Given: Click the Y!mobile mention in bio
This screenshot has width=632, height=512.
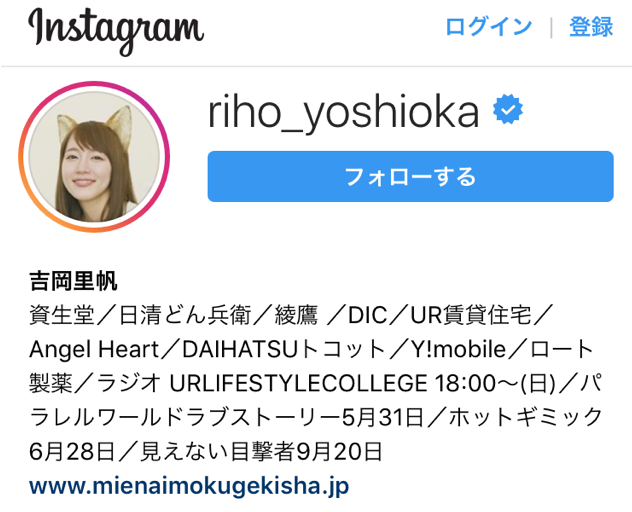Looking at the screenshot, I should pos(459,349).
